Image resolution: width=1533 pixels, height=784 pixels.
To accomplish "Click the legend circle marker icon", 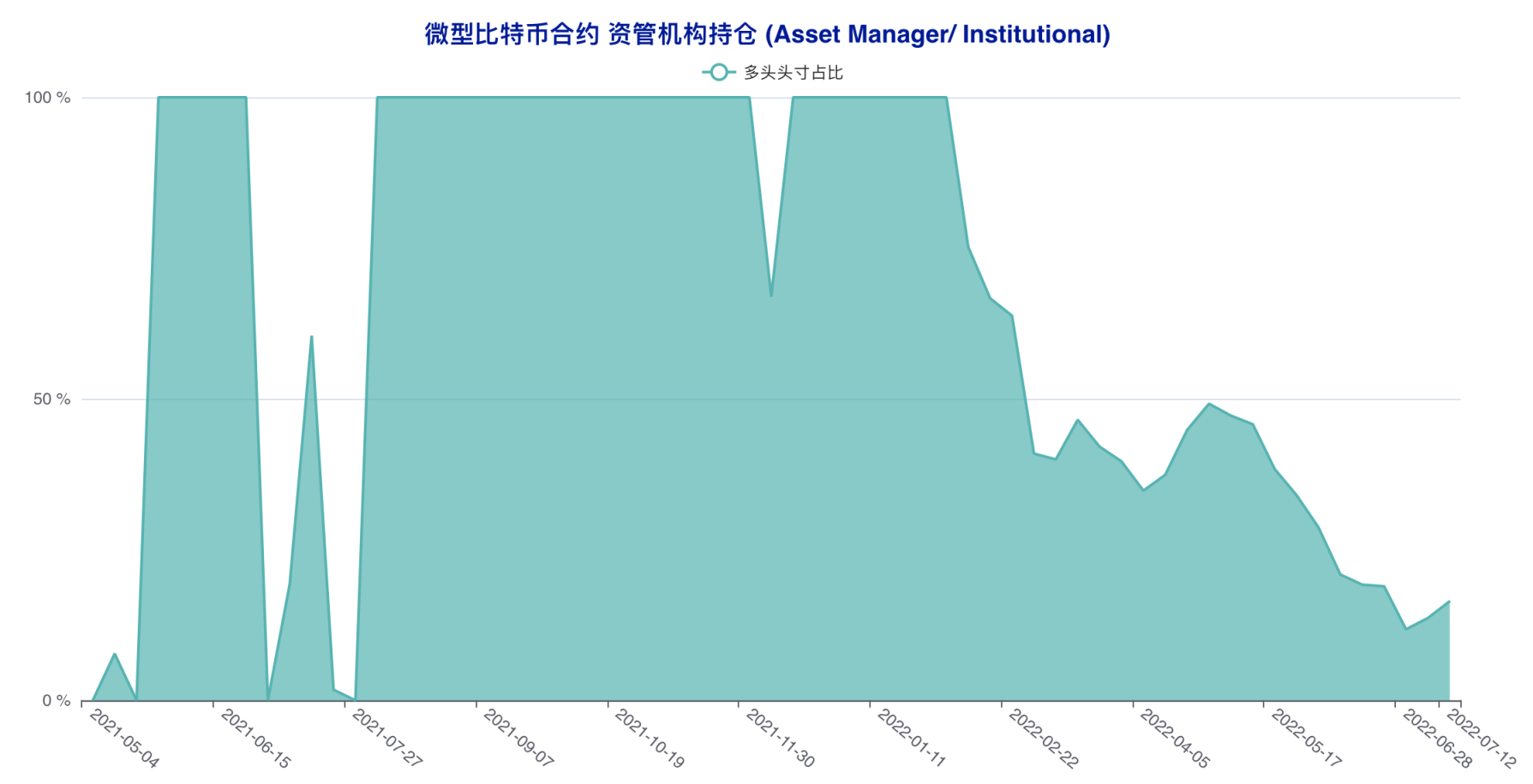I will 719,73.
